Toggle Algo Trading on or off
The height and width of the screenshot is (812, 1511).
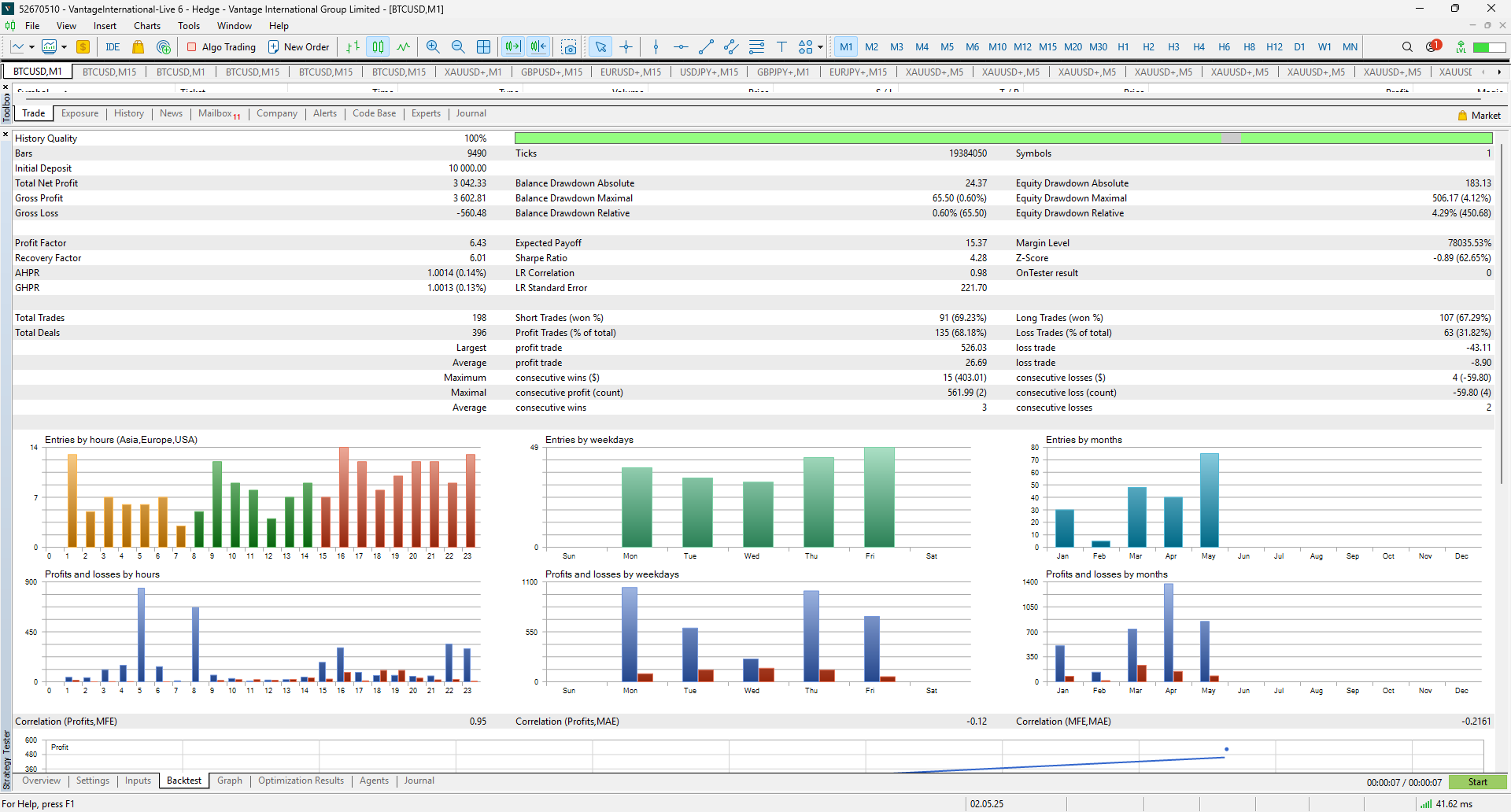(x=221, y=47)
